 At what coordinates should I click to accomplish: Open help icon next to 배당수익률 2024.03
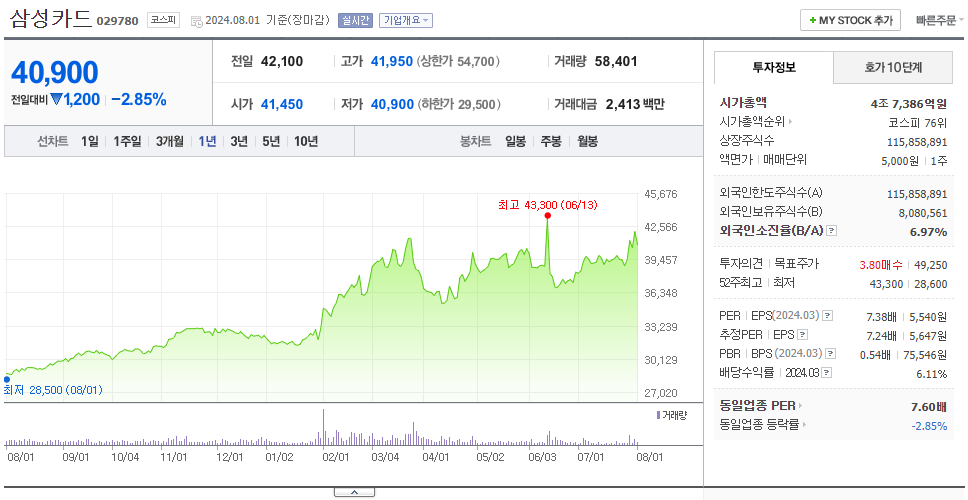tap(827, 373)
